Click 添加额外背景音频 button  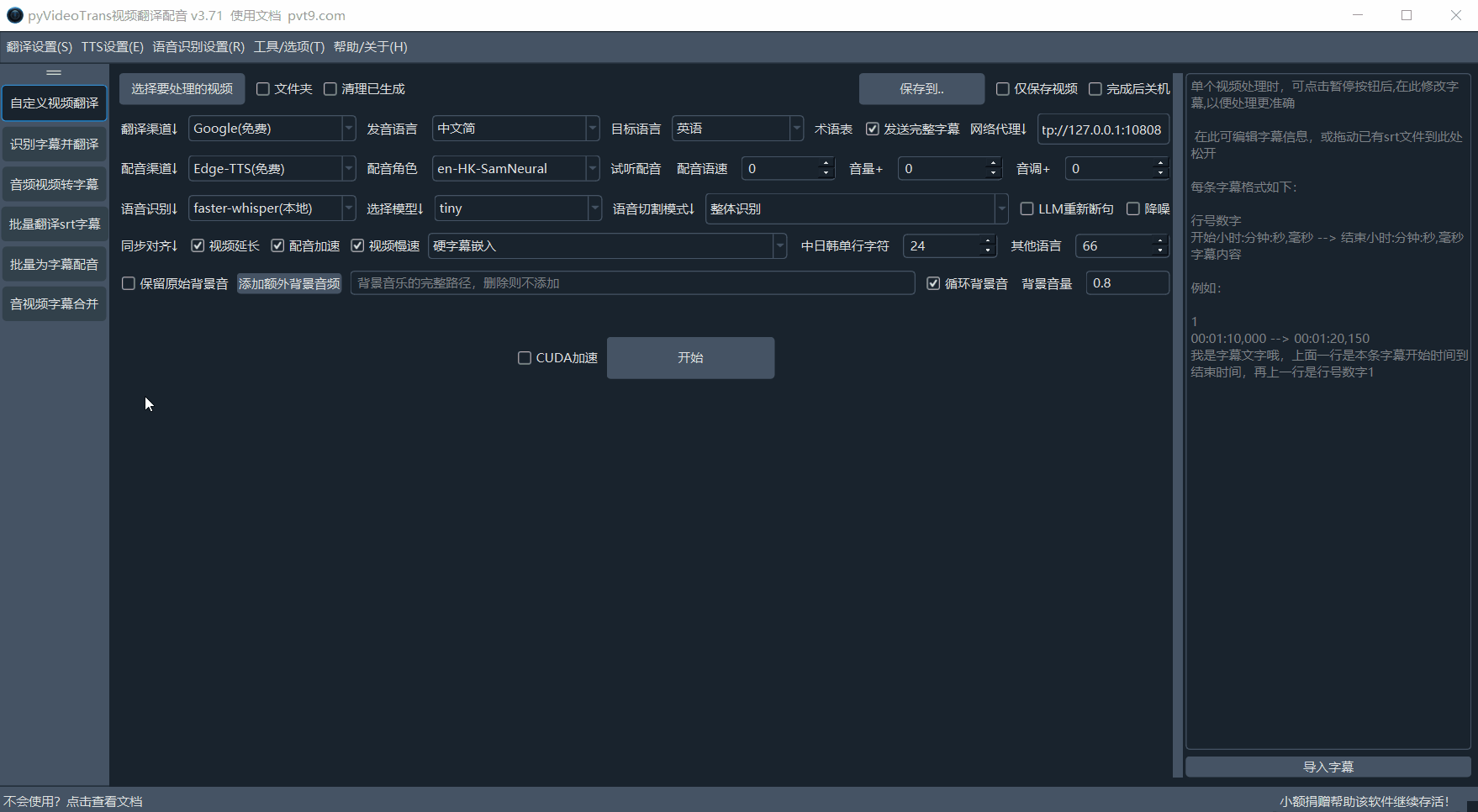tap(289, 283)
